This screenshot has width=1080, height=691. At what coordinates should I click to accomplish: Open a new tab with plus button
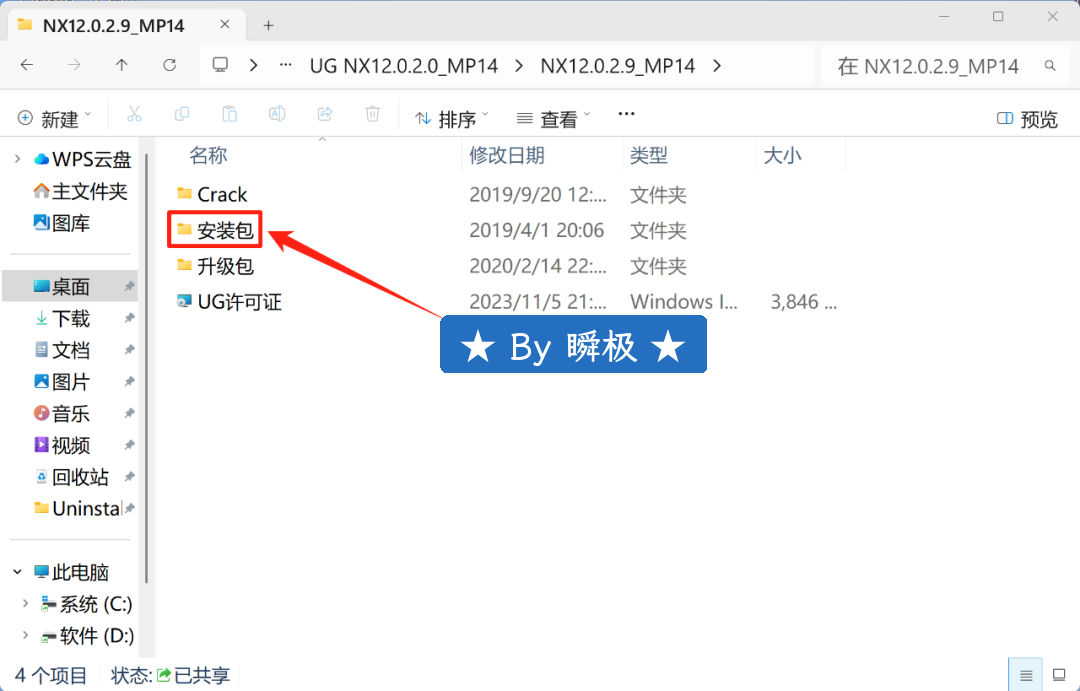pos(268,25)
